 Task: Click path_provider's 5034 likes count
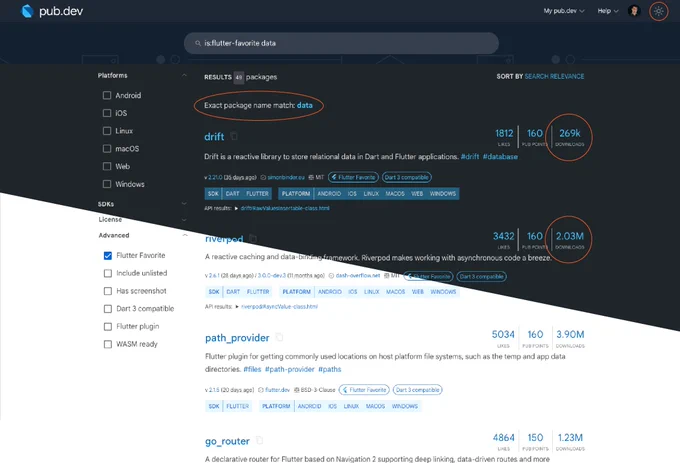503,335
